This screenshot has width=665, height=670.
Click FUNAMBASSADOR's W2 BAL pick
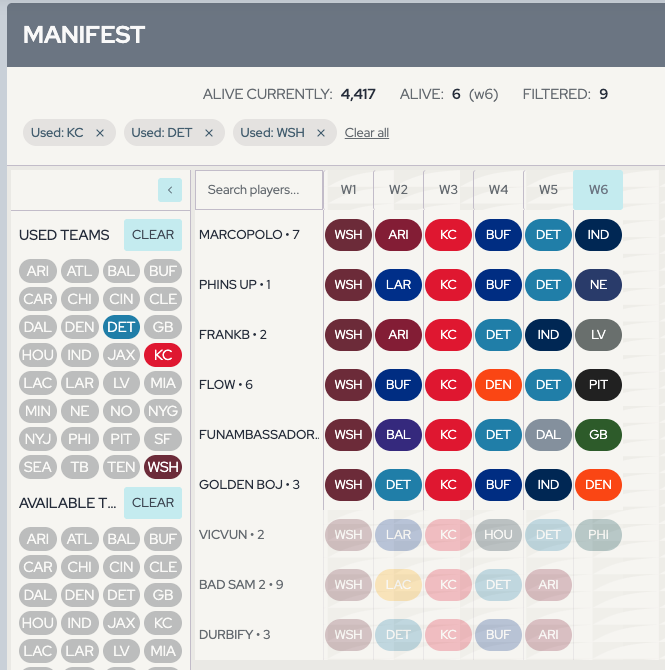point(398,435)
